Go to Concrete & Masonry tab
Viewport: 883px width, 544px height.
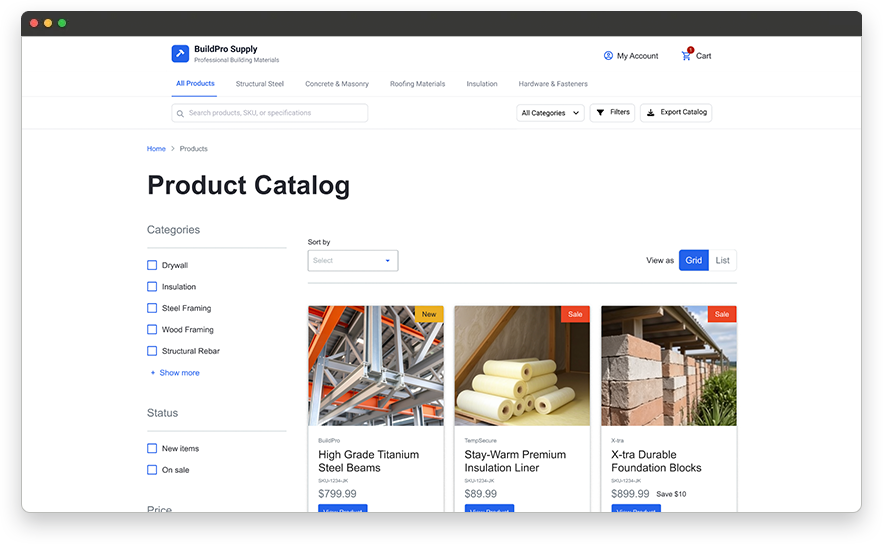[337, 84]
